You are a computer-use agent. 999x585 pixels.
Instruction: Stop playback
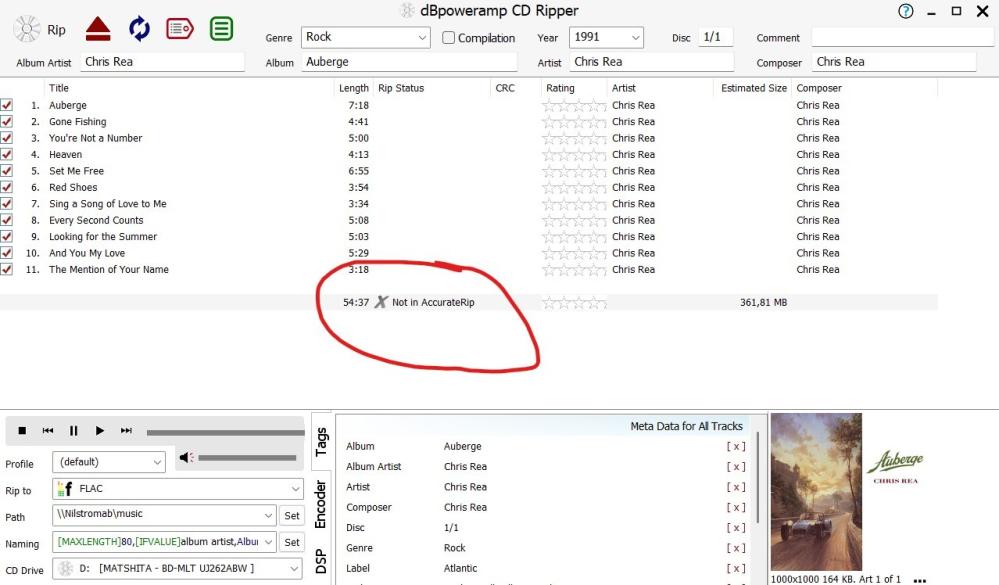(22, 431)
